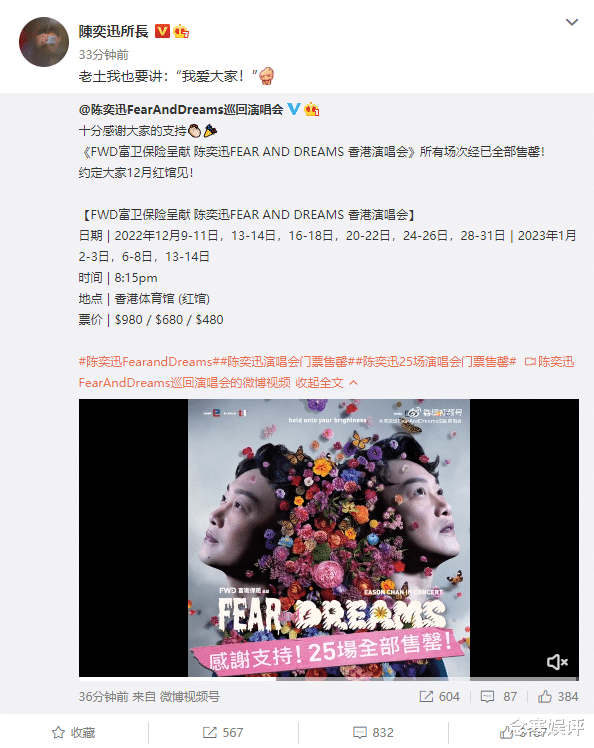This screenshot has width=594, height=748.
Task: Seek on the video progress bar
Action: 329,678
